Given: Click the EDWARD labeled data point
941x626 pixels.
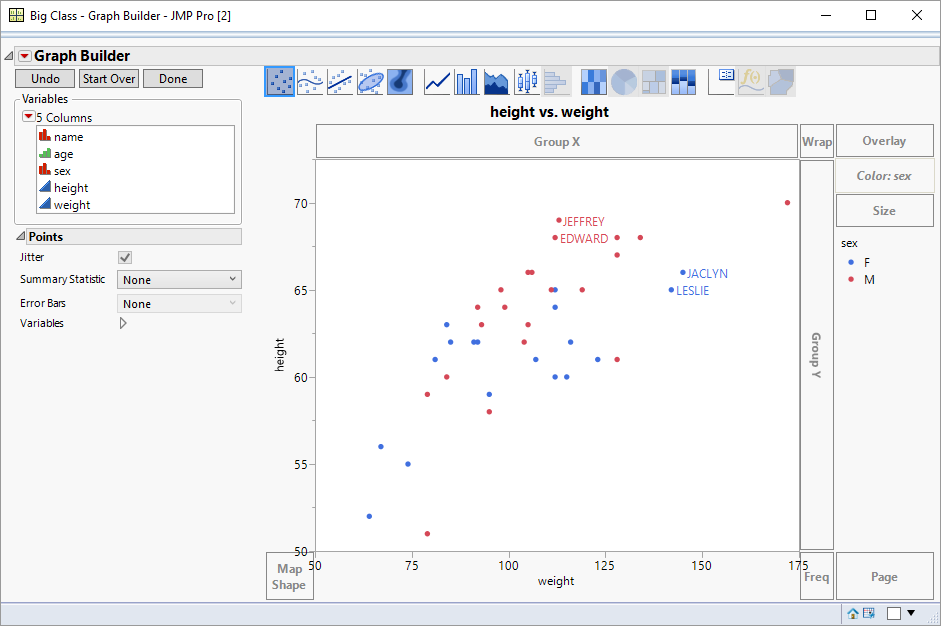Looking at the screenshot, I should [555, 238].
